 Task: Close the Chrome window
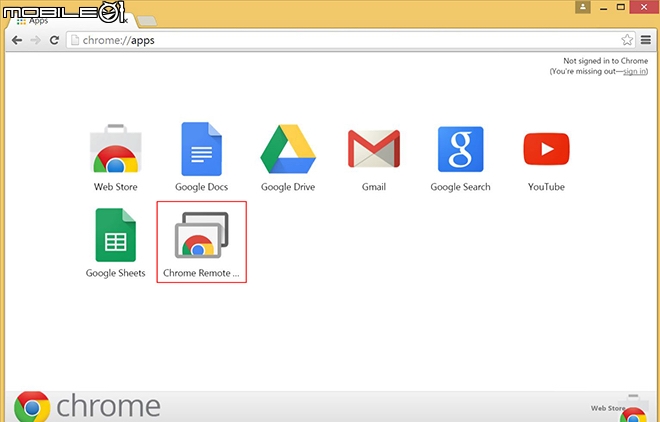coord(644,7)
